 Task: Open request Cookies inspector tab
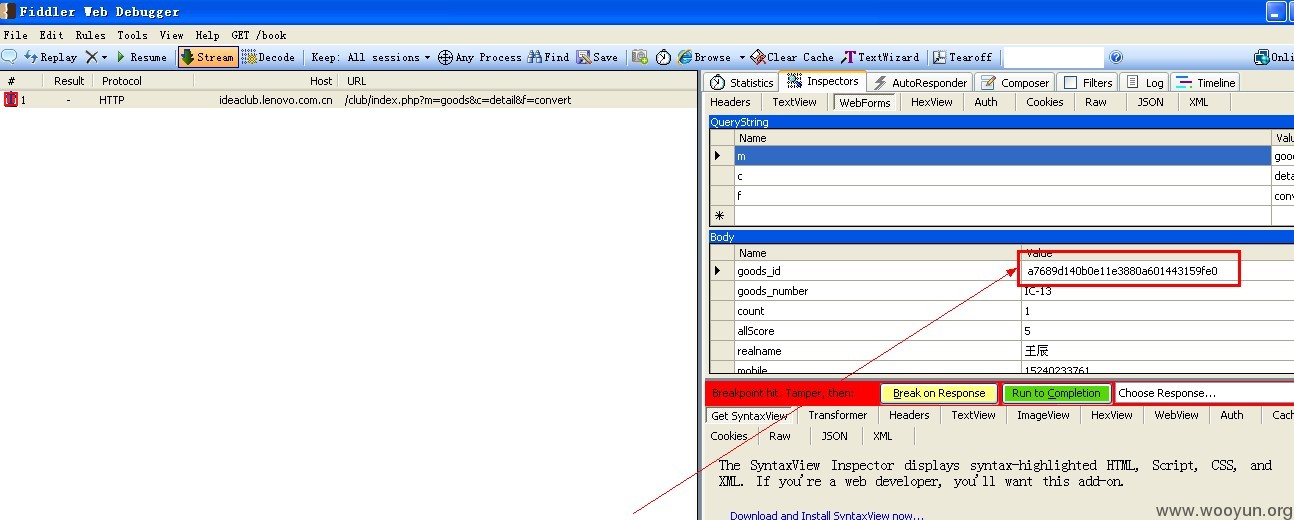[1045, 102]
